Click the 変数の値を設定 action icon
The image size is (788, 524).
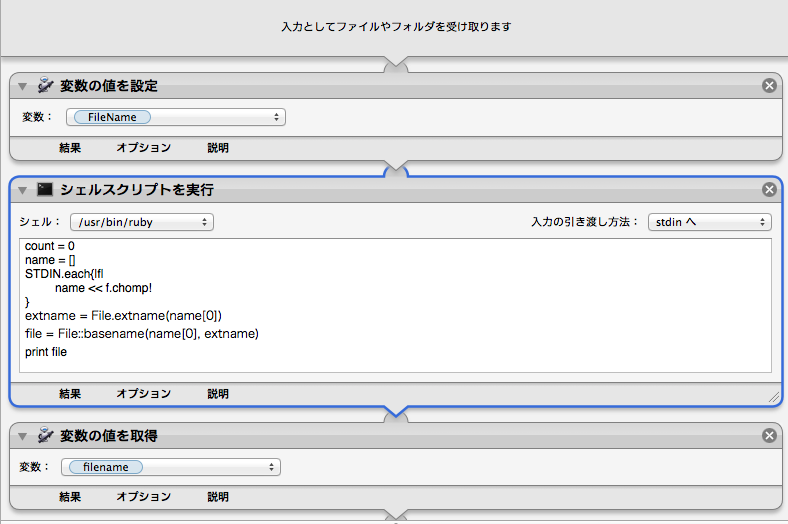pyautogui.click(x=45, y=85)
